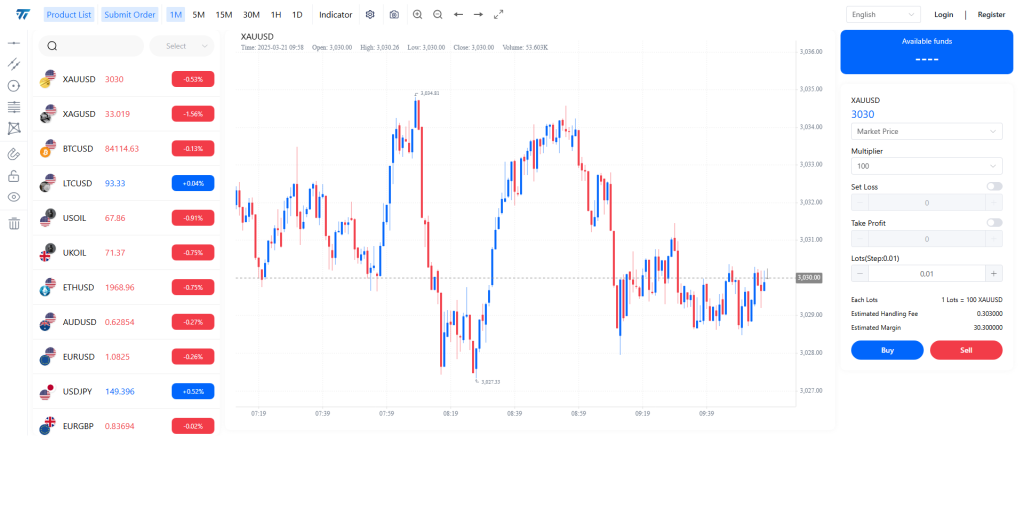1024x507 pixels.
Task: Take a chart screenshot with camera icon
Action: (x=394, y=14)
